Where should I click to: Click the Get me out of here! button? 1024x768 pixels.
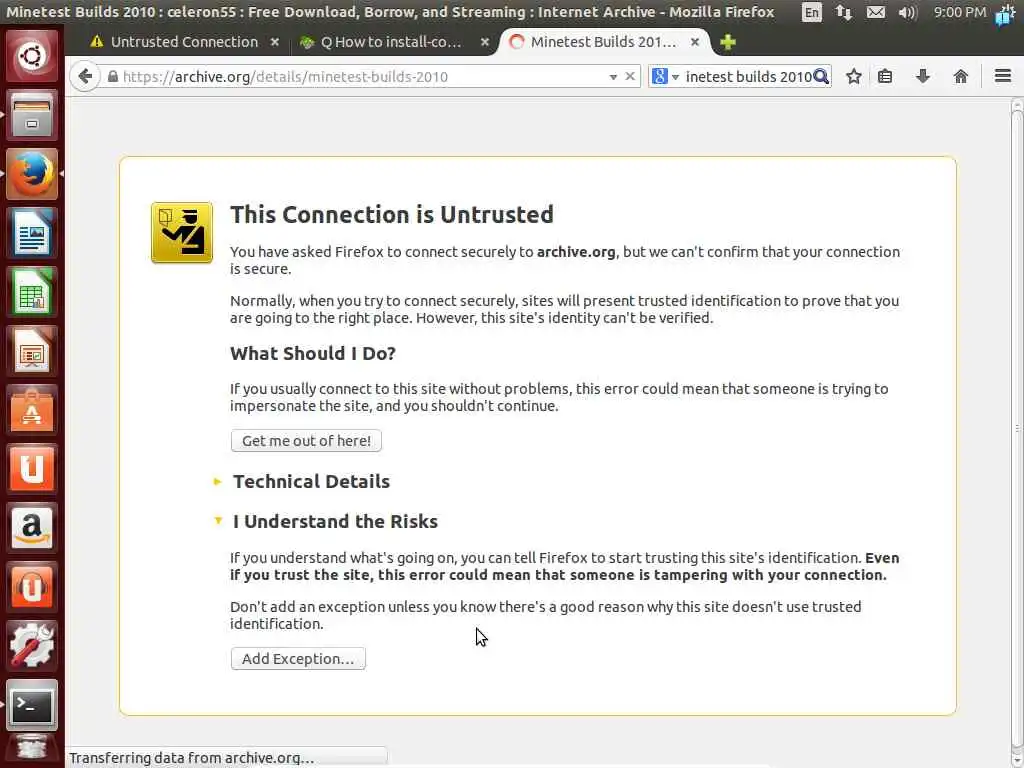click(x=306, y=441)
